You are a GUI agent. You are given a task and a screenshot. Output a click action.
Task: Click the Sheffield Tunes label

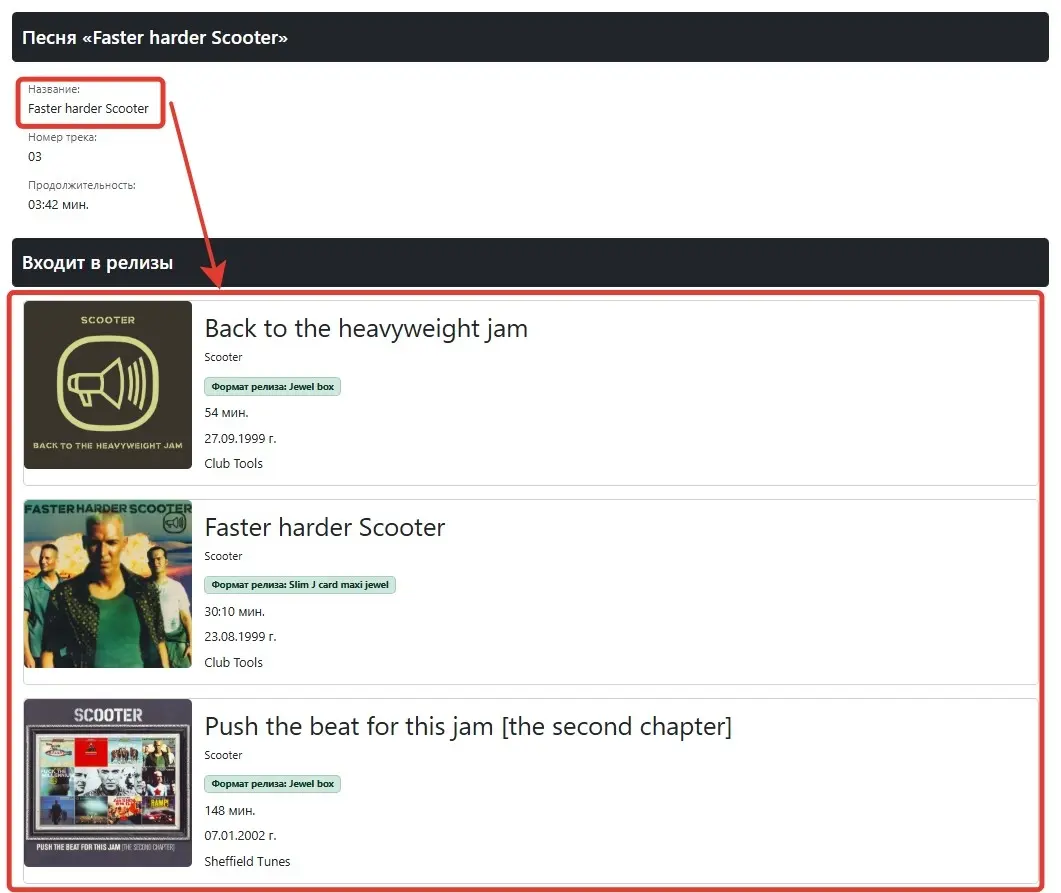click(247, 861)
